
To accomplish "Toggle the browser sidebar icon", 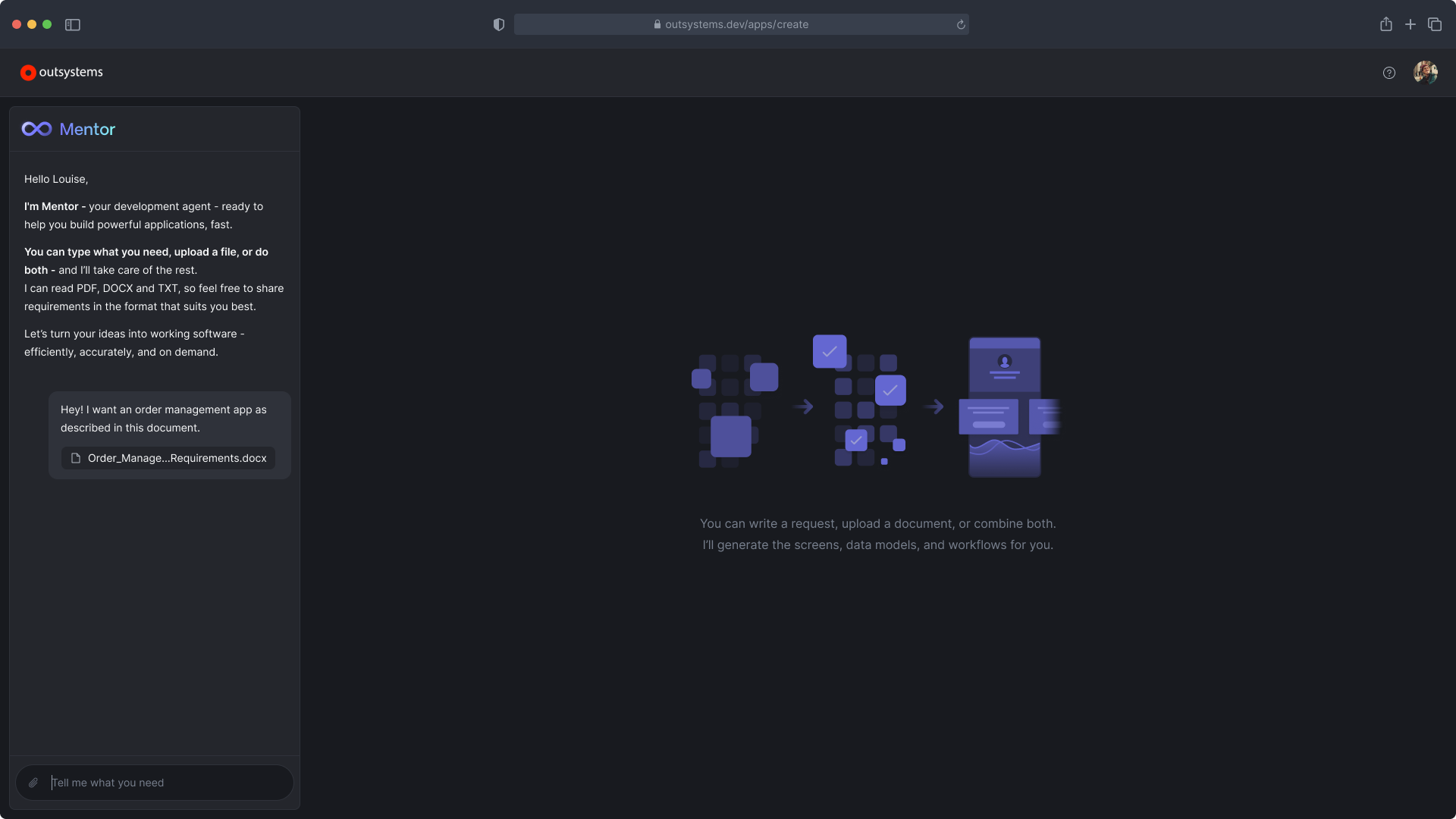I will click(x=73, y=24).
